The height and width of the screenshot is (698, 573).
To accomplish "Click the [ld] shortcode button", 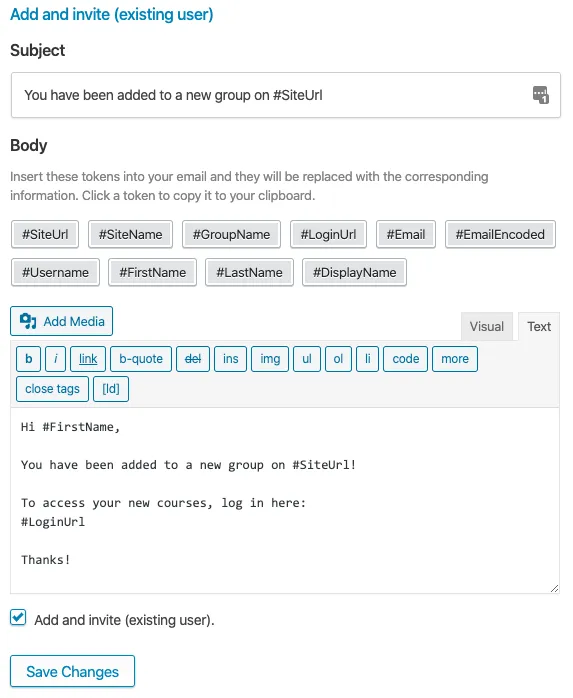I will 111,389.
